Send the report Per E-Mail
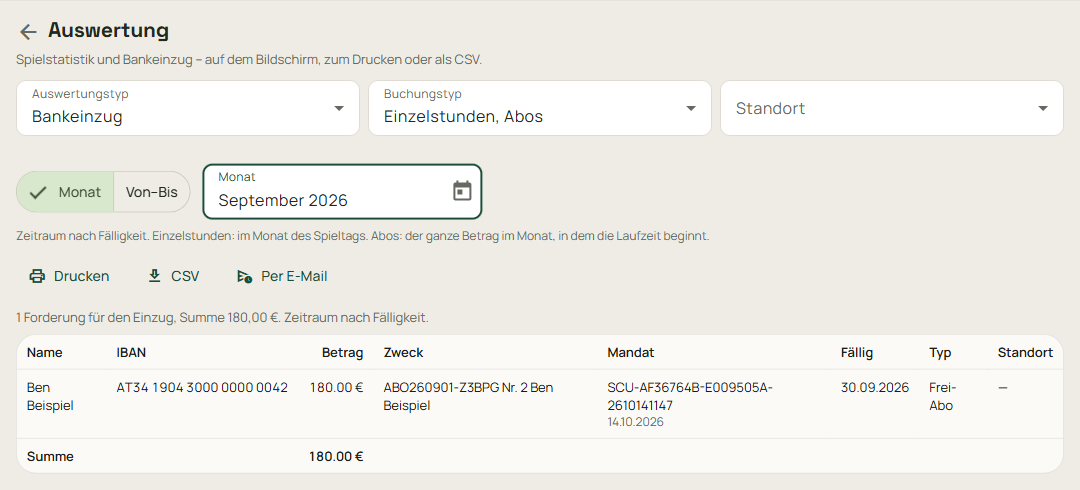Image resolution: width=1080 pixels, height=490 pixels. click(x=282, y=276)
